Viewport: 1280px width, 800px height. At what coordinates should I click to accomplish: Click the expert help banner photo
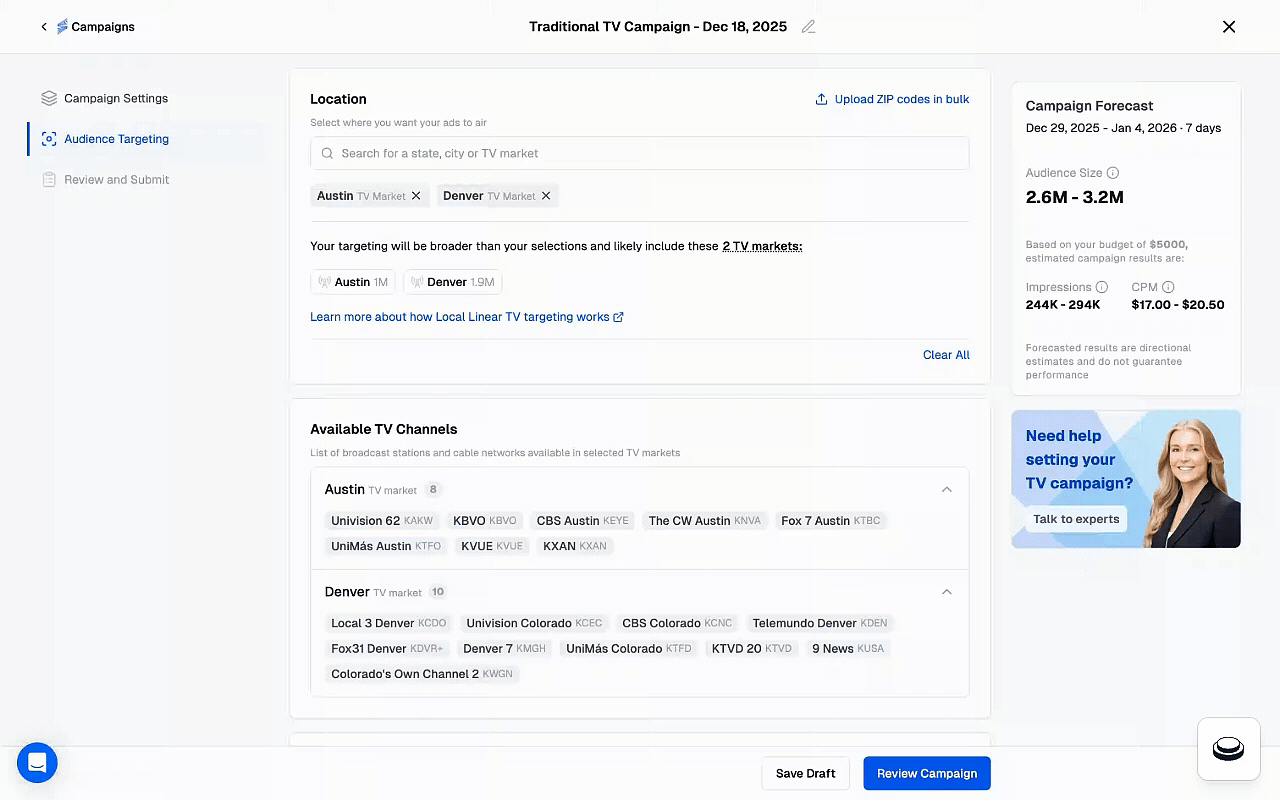coord(1194,485)
